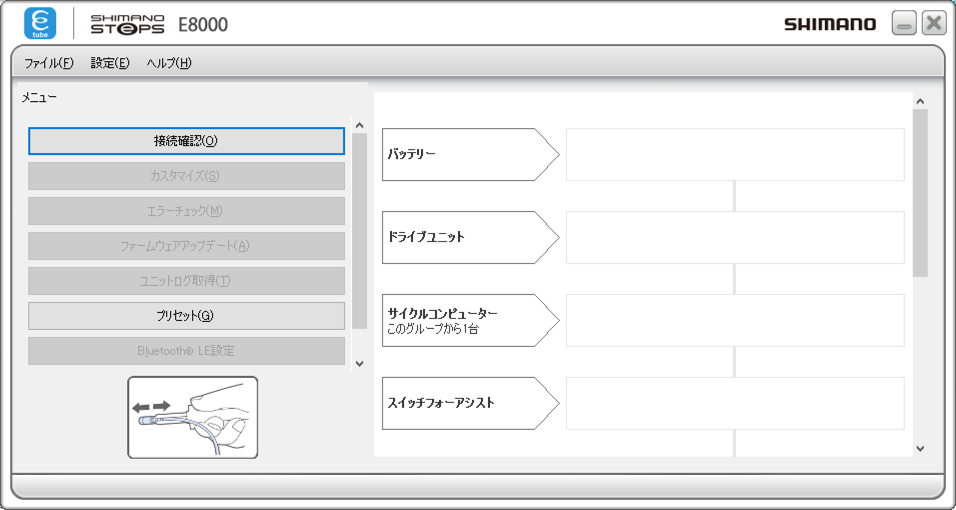The image size is (956, 510).
Task: Click the Shimano STEPS logo
Action: tap(127, 24)
